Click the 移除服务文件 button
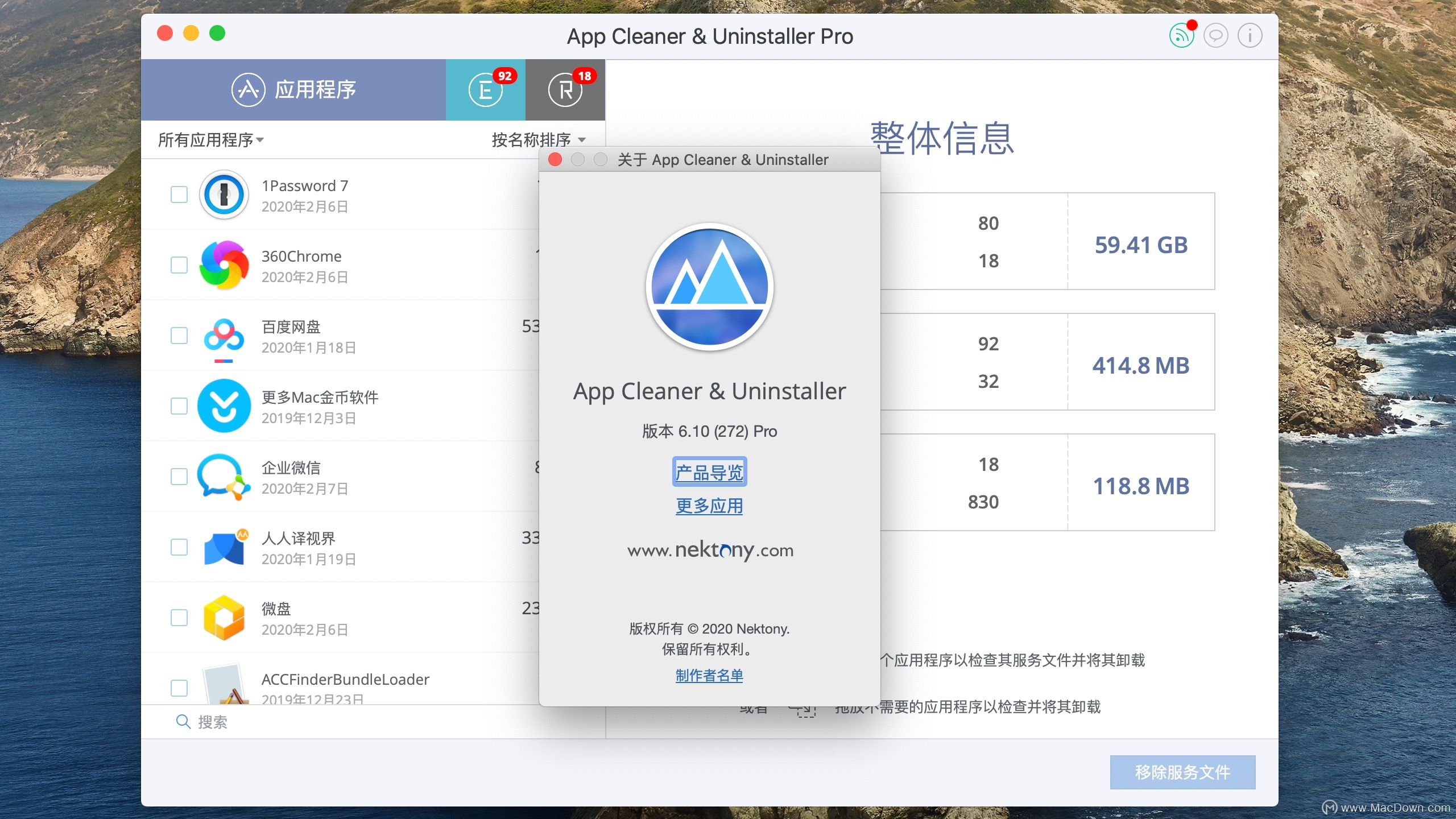Image resolution: width=1456 pixels, height=819 pixels. [1182, 772]
